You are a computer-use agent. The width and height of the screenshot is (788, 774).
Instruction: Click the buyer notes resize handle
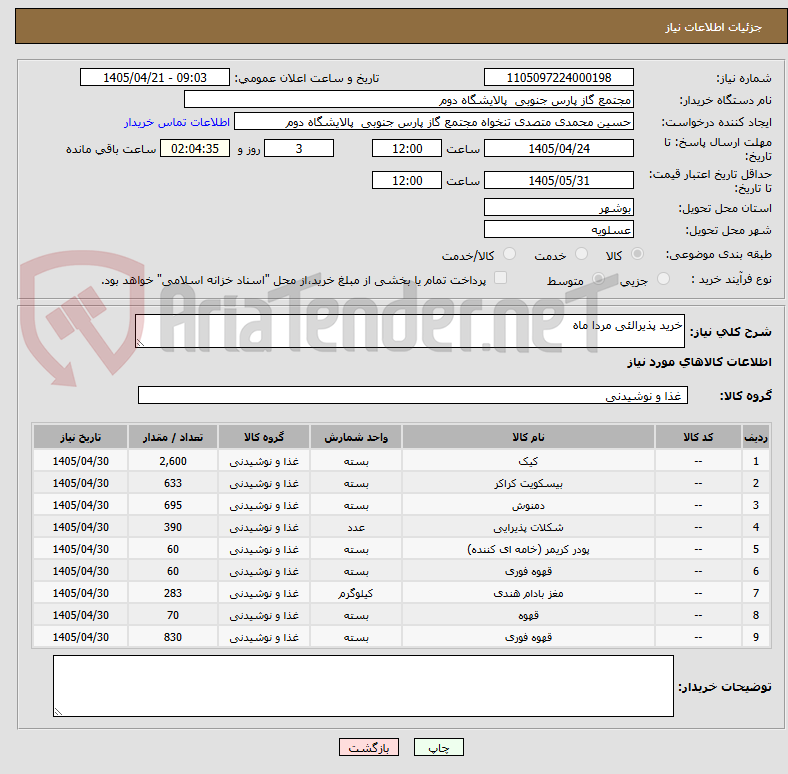click(58, 711)
